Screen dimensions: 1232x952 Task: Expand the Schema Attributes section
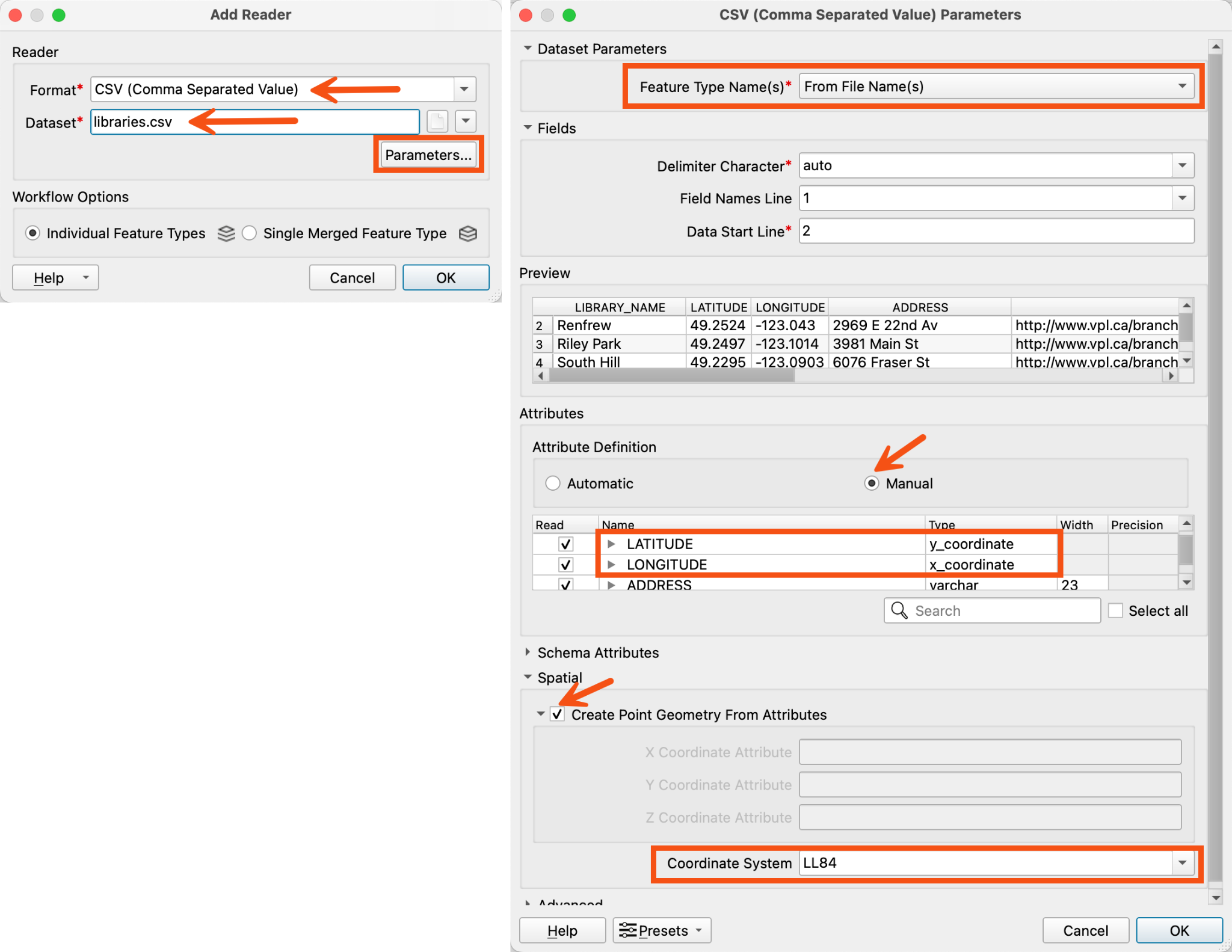pos(528,652)
